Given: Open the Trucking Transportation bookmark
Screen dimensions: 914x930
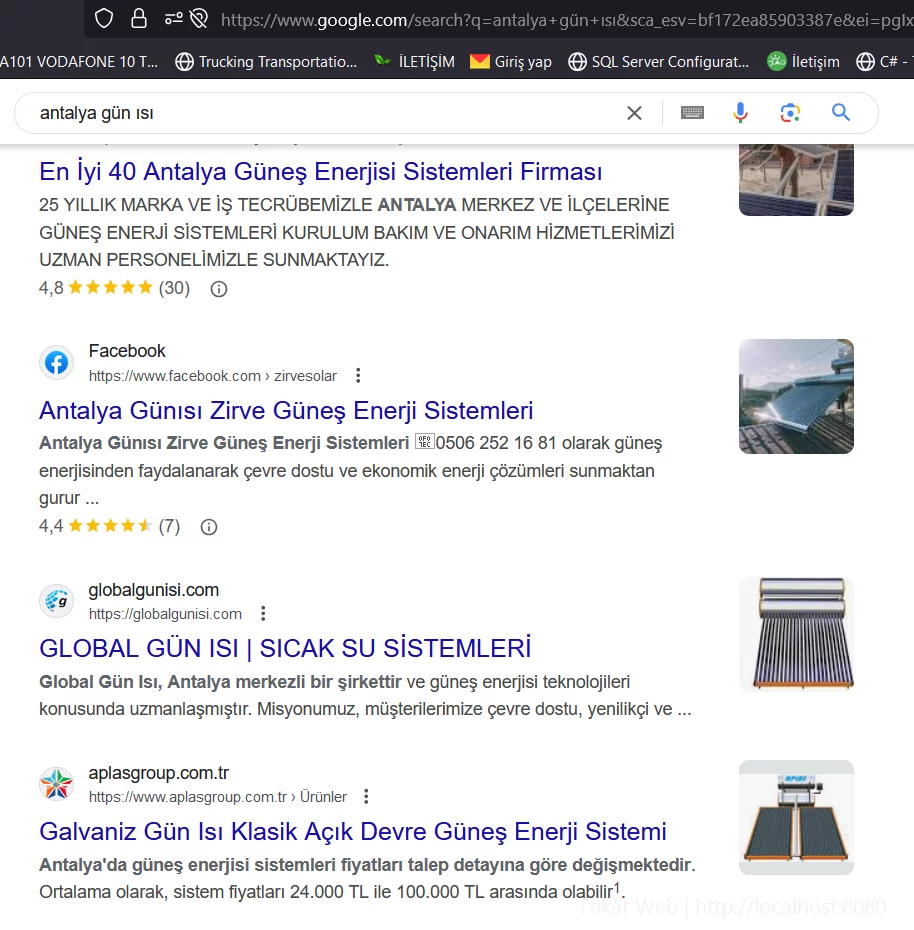Looking at the screenshot, I should (x=266, y=62).
